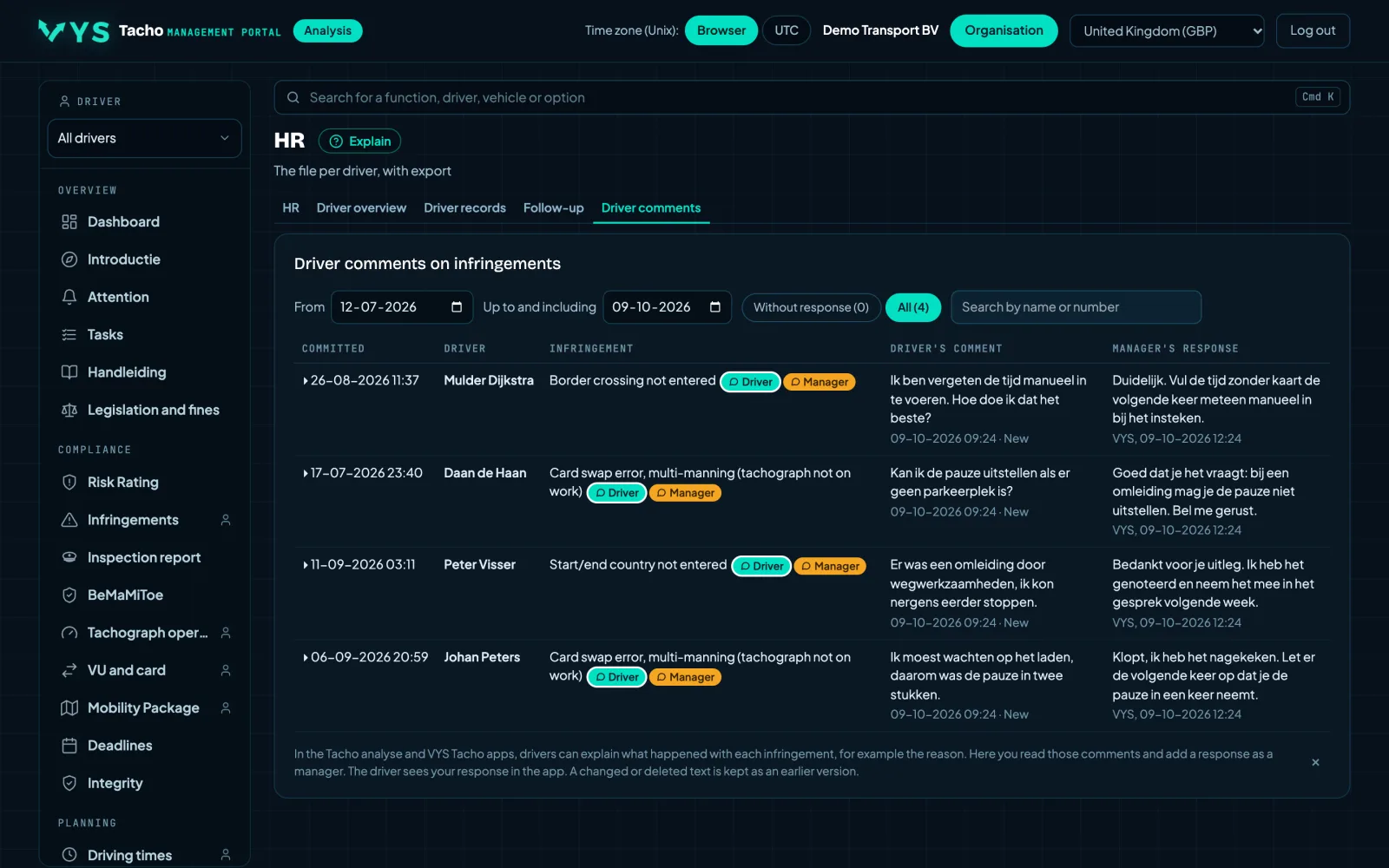Open the Follow-up tab
The height and width of the screenshot is (868, 1389).
click(553, 208)
